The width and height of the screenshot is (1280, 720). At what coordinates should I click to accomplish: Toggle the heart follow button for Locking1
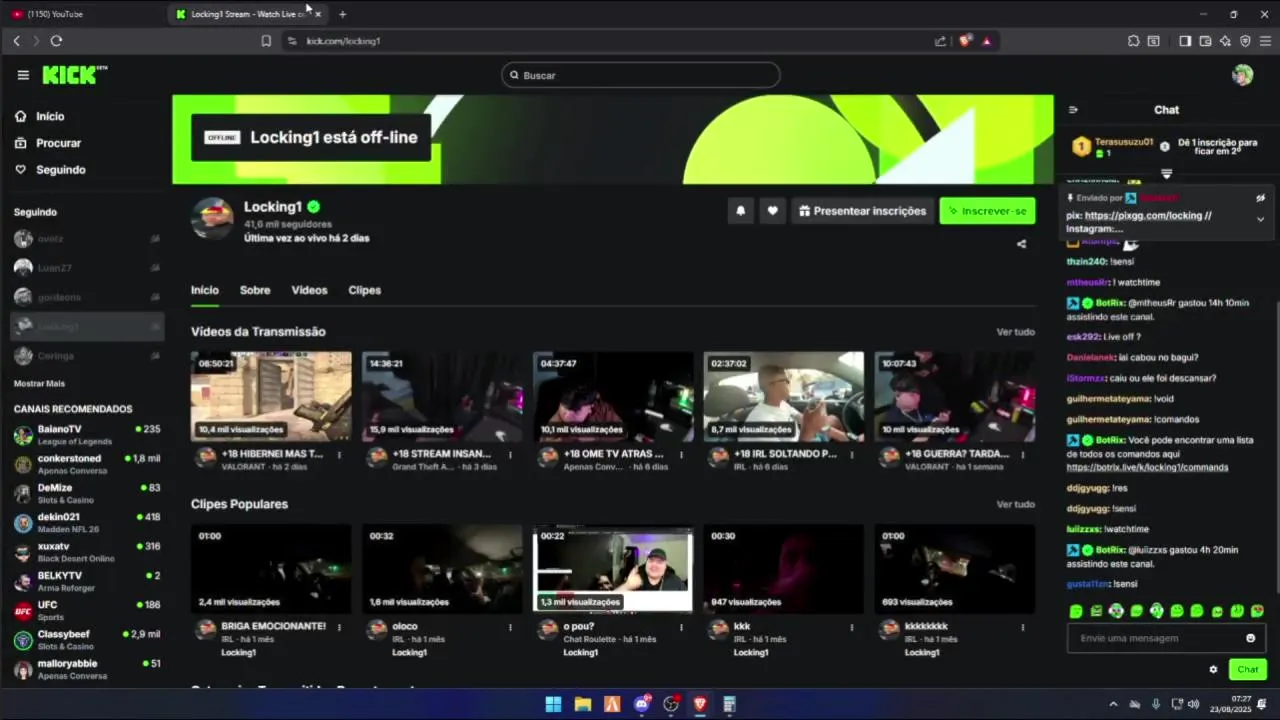tap(772, 211)
